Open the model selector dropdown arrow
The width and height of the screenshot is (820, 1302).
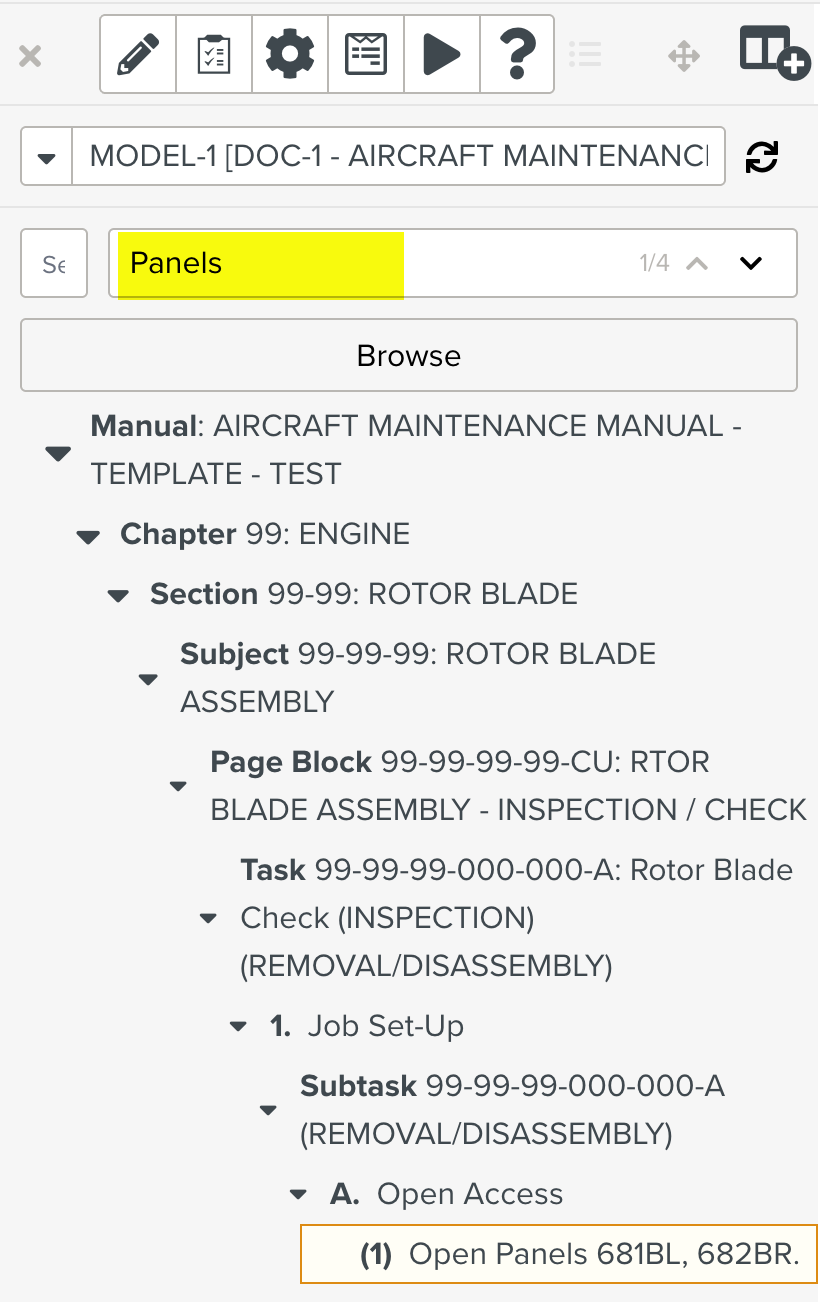point(47,157)
